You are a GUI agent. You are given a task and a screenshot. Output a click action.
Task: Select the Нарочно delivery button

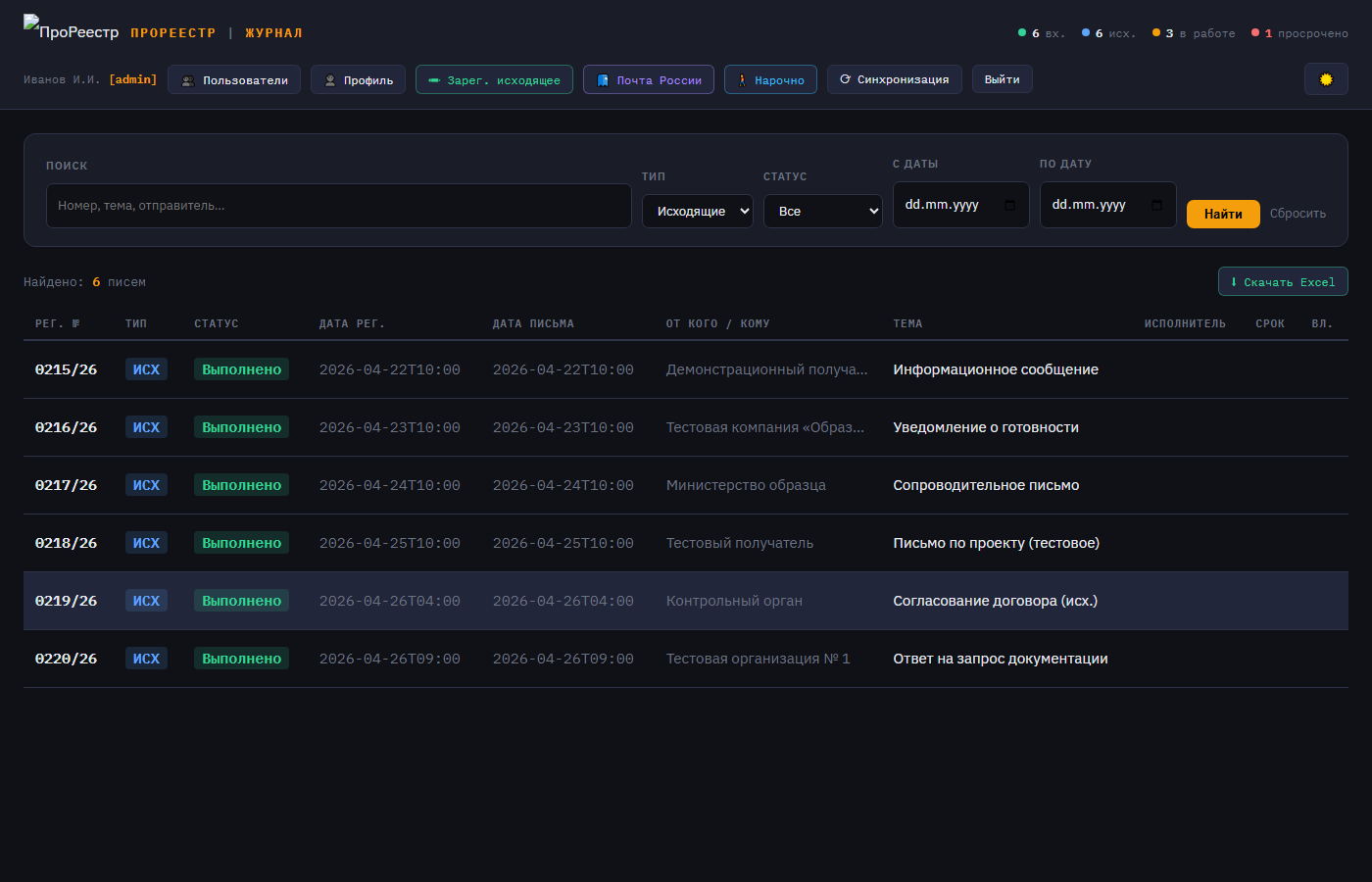coord(770,80)
